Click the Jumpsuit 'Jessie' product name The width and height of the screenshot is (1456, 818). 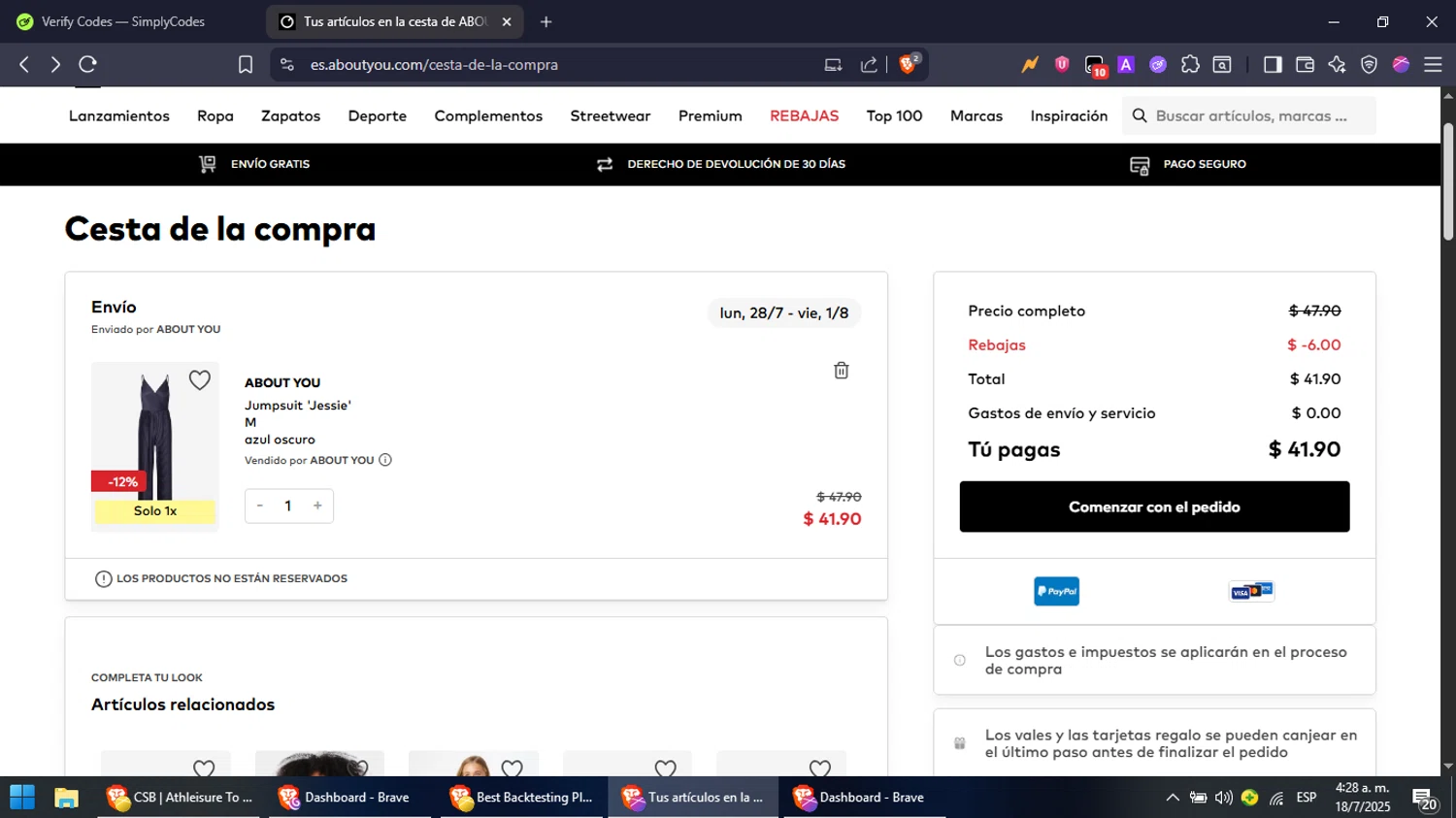click(297, 406)
